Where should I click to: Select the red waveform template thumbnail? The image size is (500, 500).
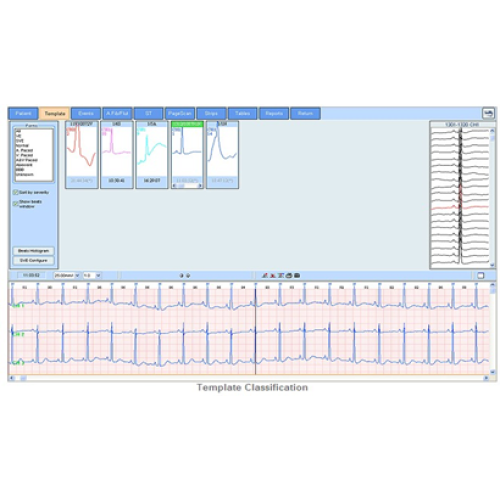tap(82, 155)
